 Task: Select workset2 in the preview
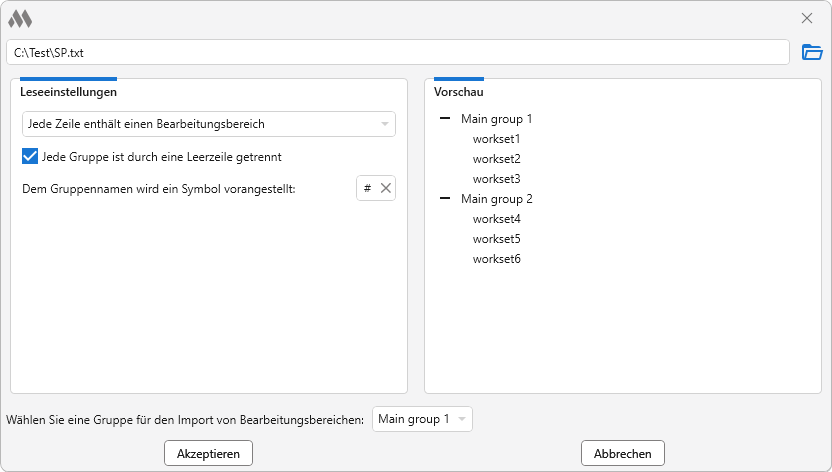click(x=496, y=159)
